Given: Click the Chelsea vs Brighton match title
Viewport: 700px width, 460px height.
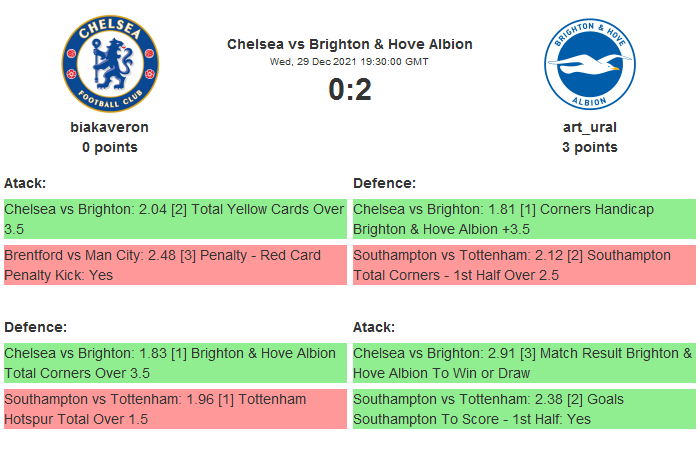Looking at the screenshot, I should [x=349, y=44].
